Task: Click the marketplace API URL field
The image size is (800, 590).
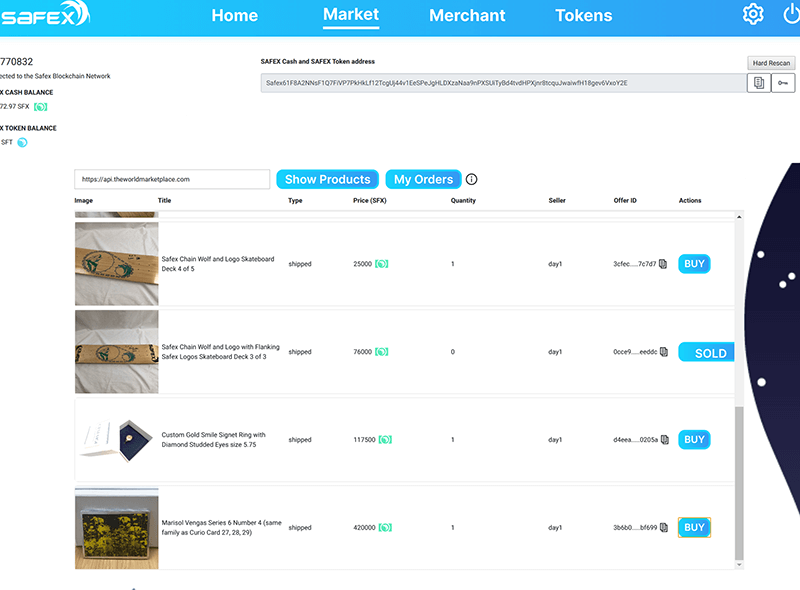Action: click(172, 179)
